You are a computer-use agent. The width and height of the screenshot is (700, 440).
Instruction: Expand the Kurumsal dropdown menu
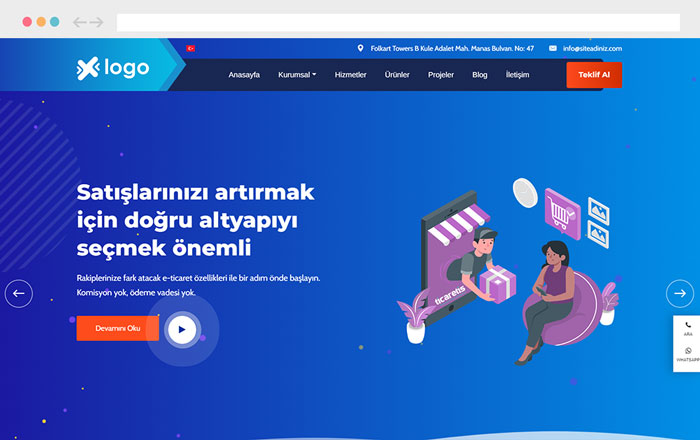(297, 75)
